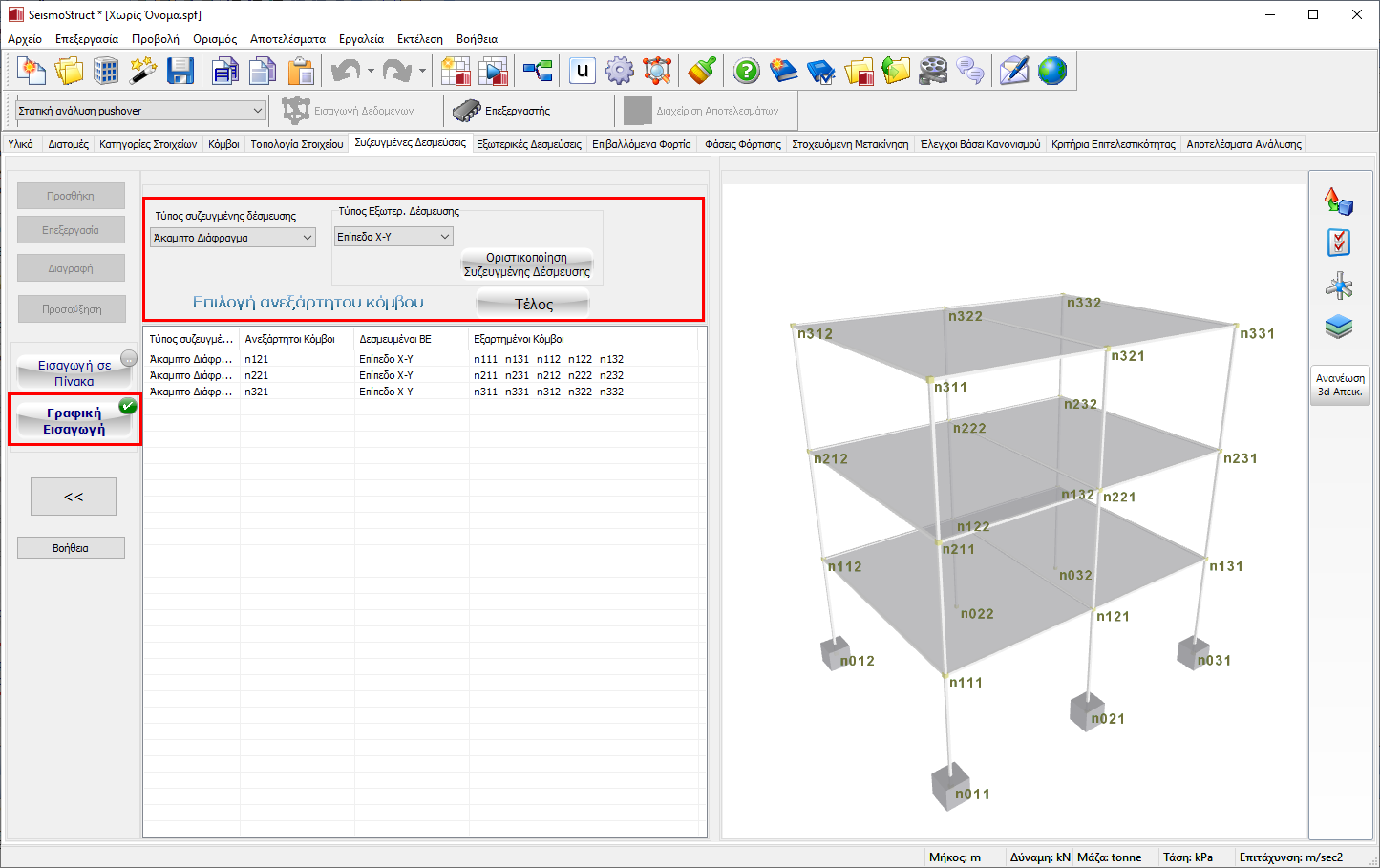Open the Άκαμπτο Διάφραγμα constraint type dropdown

(x=233, y=238)
